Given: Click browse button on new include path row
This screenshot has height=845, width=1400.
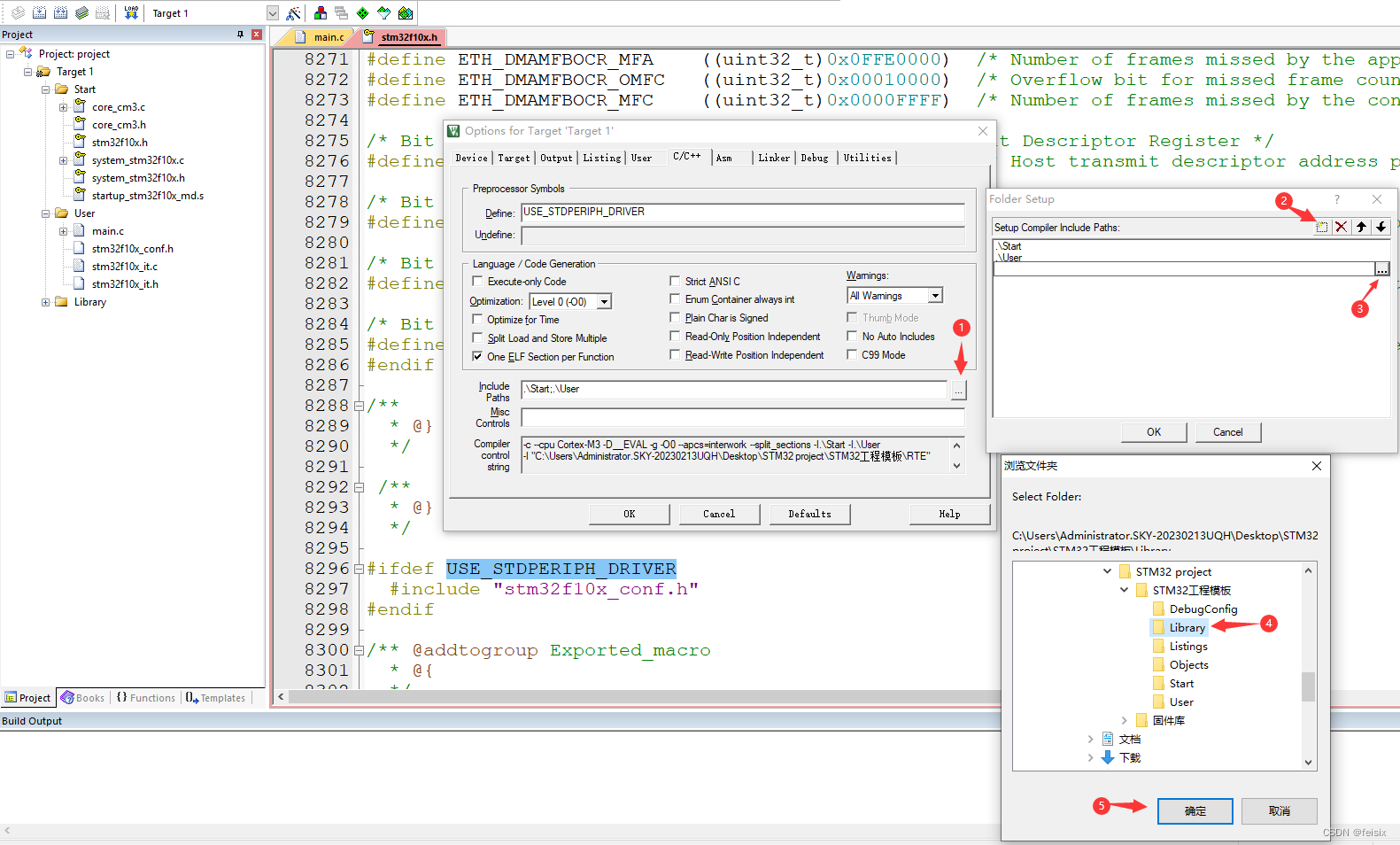Looking at the screenshot, I should click(1381, 268).
